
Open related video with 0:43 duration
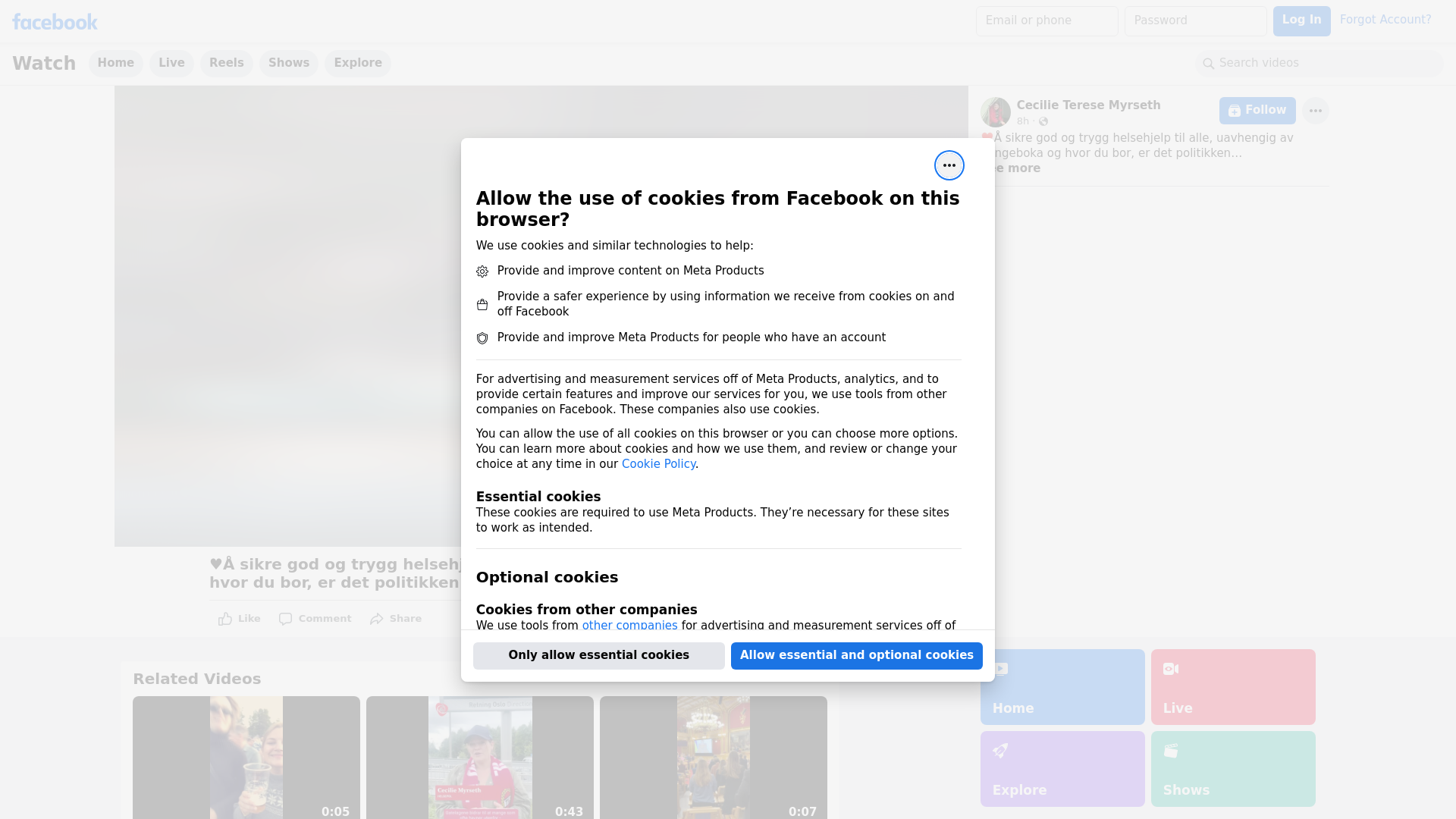point(480,758)
